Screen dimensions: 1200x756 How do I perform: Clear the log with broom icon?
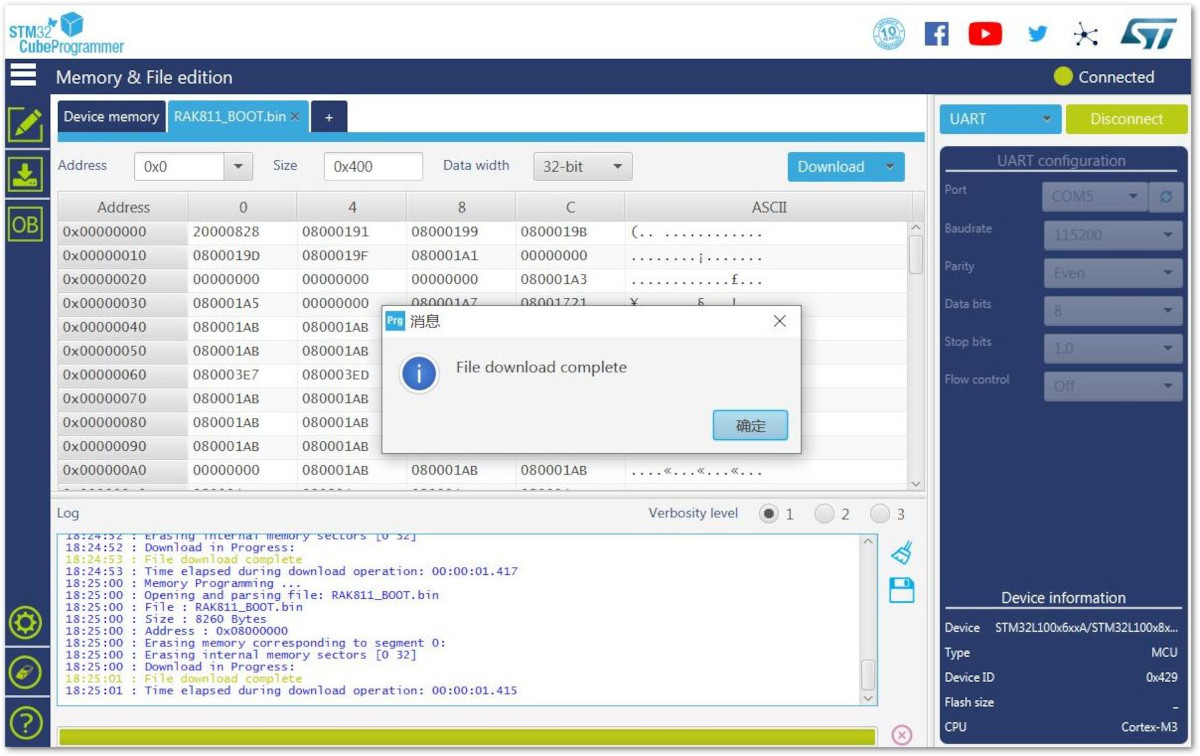pos(901,553)
